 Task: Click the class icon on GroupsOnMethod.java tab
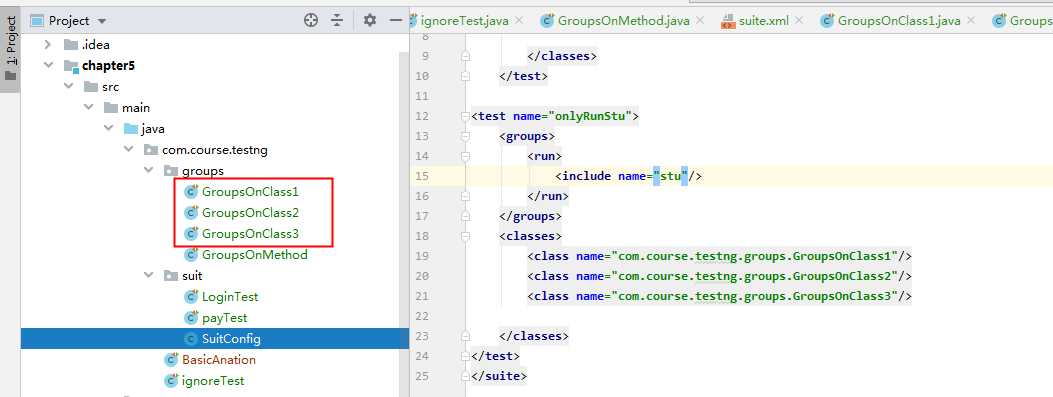[547, 21]
